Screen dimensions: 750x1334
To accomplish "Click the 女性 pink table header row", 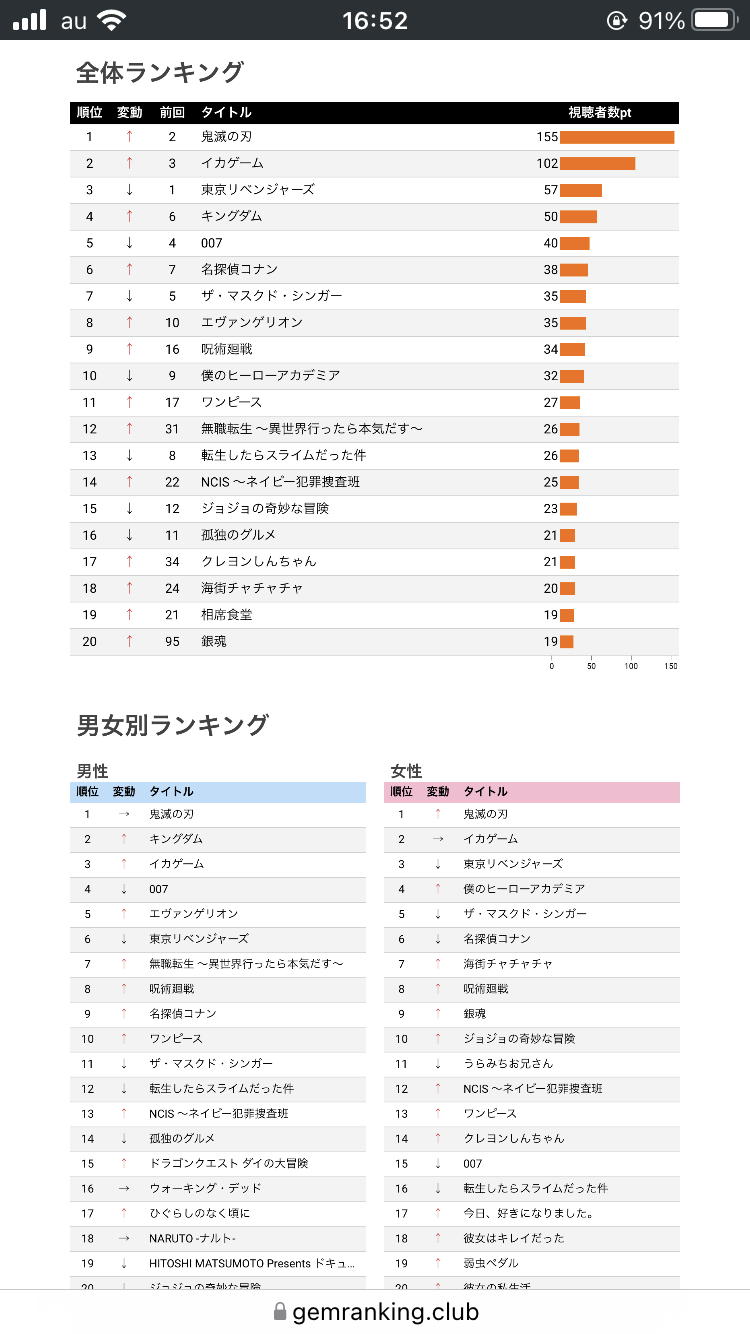I will (532, 791).
